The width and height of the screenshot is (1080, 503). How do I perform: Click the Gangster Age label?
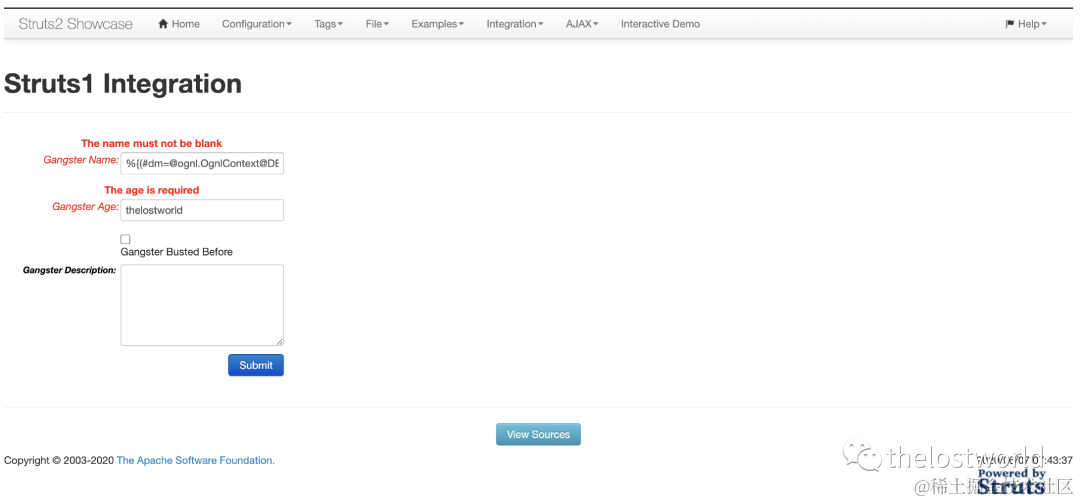(86, 206)
